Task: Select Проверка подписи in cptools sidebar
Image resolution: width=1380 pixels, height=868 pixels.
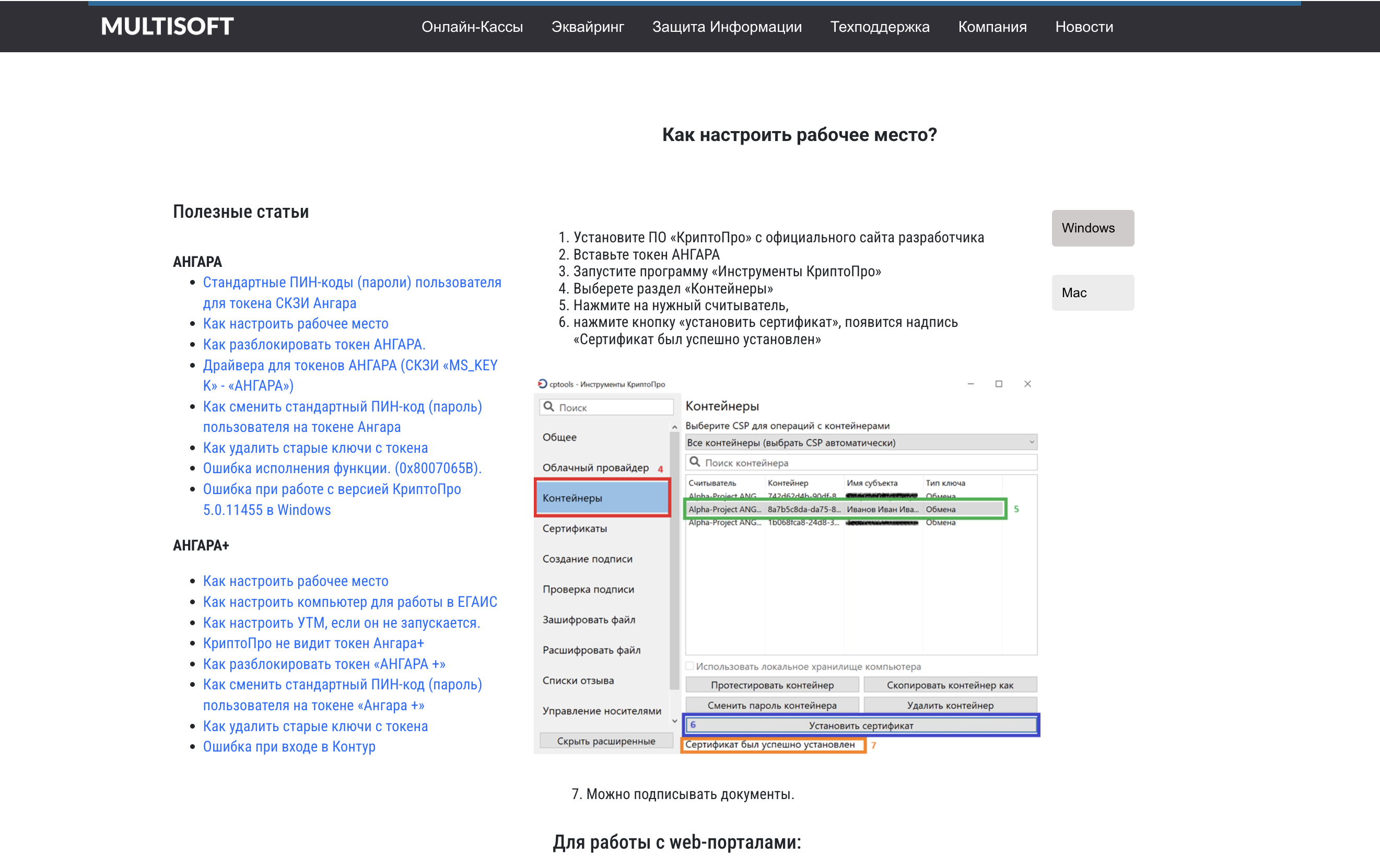Action: (588, 589)
